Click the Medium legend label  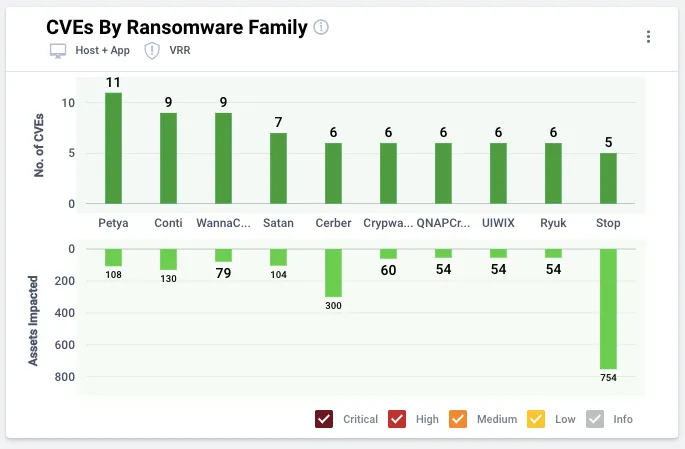(497, 419)
